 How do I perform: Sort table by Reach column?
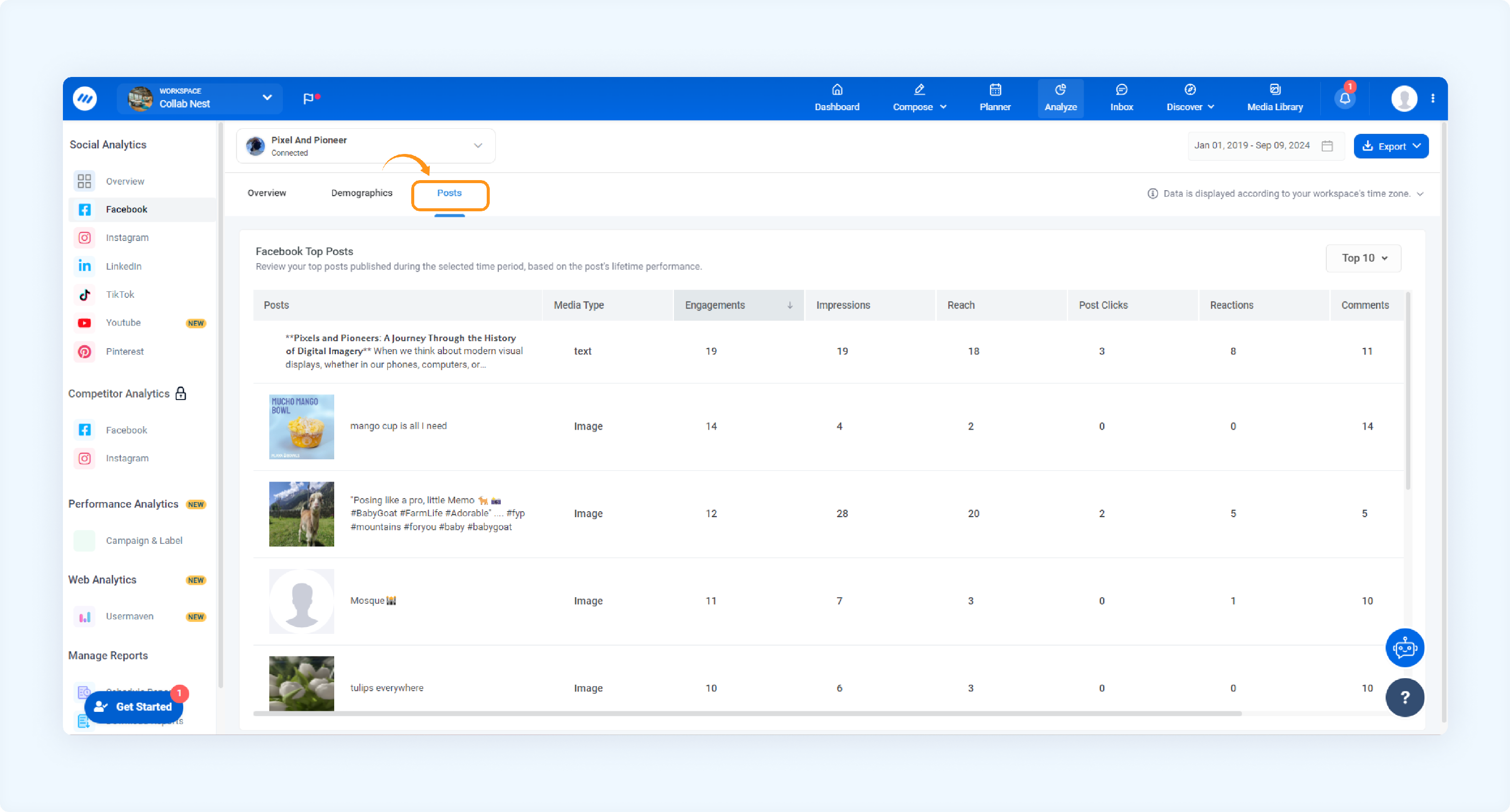point(1001,305)
